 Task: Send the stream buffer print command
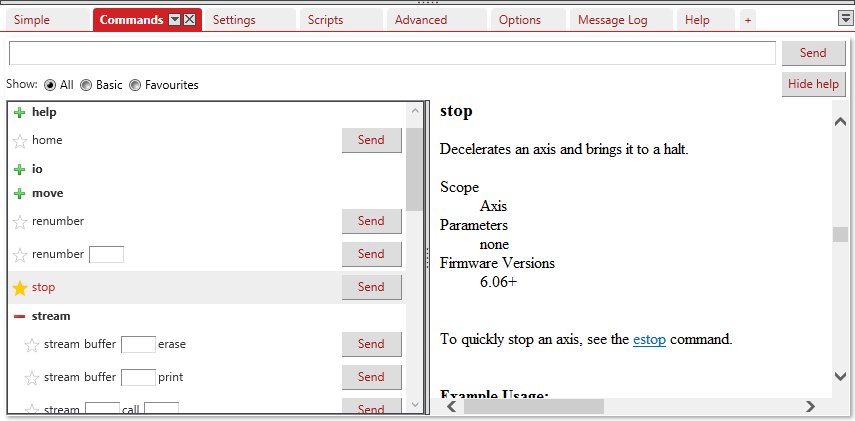[371, 377]
